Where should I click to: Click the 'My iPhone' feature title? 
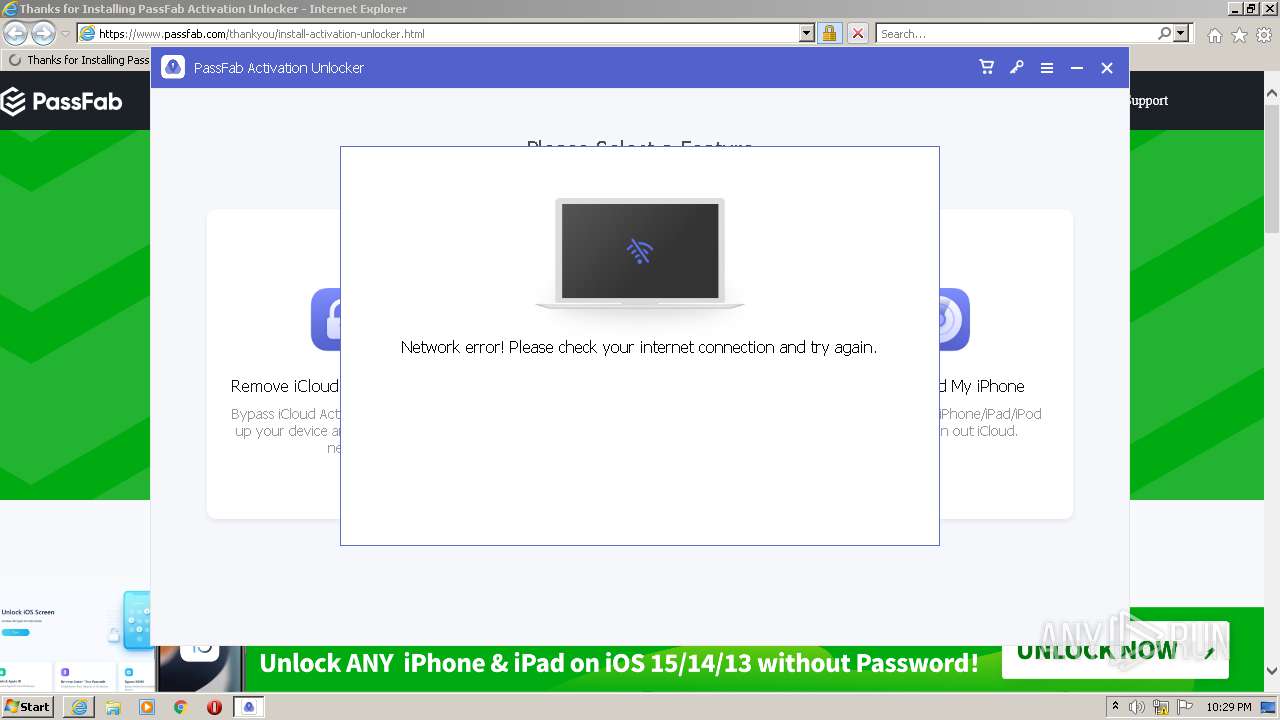tap(982, 386)
